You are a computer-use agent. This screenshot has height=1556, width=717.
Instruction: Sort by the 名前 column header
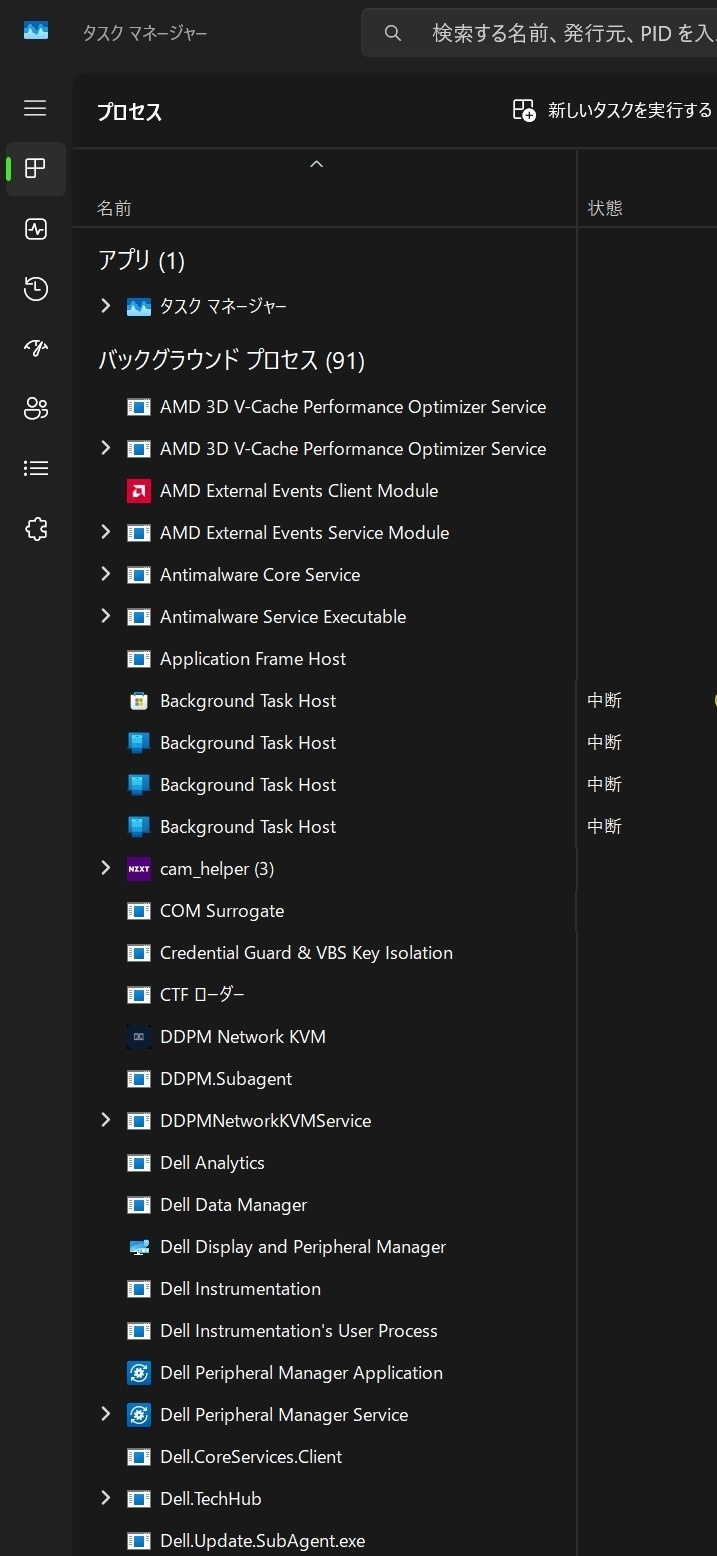pyautogui.click(x=114, y=208)
